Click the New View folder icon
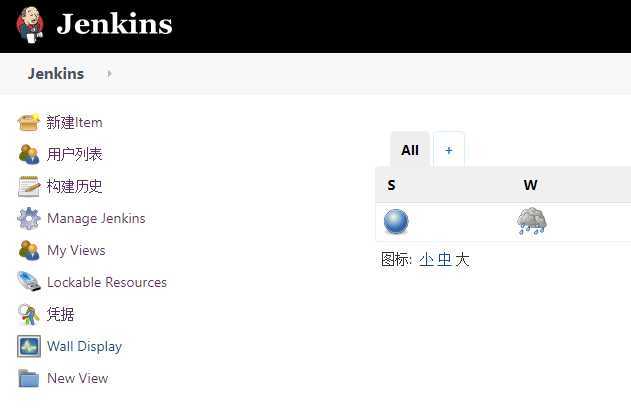This screenshot has height=410, width=631. tap(29, 378)
